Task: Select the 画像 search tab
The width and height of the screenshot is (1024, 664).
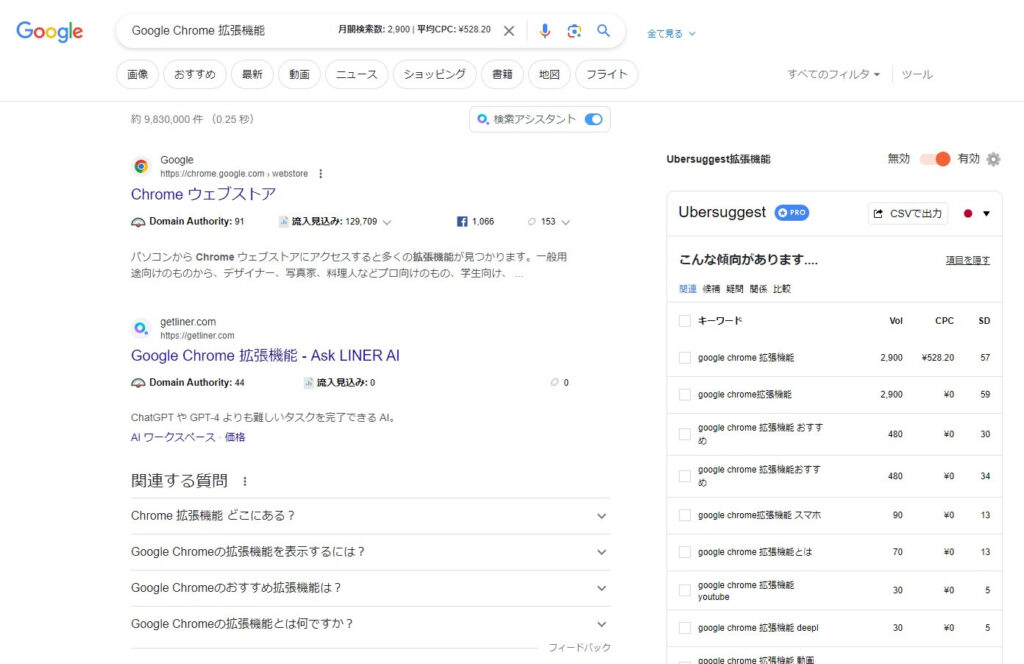Action: point(137,74)
